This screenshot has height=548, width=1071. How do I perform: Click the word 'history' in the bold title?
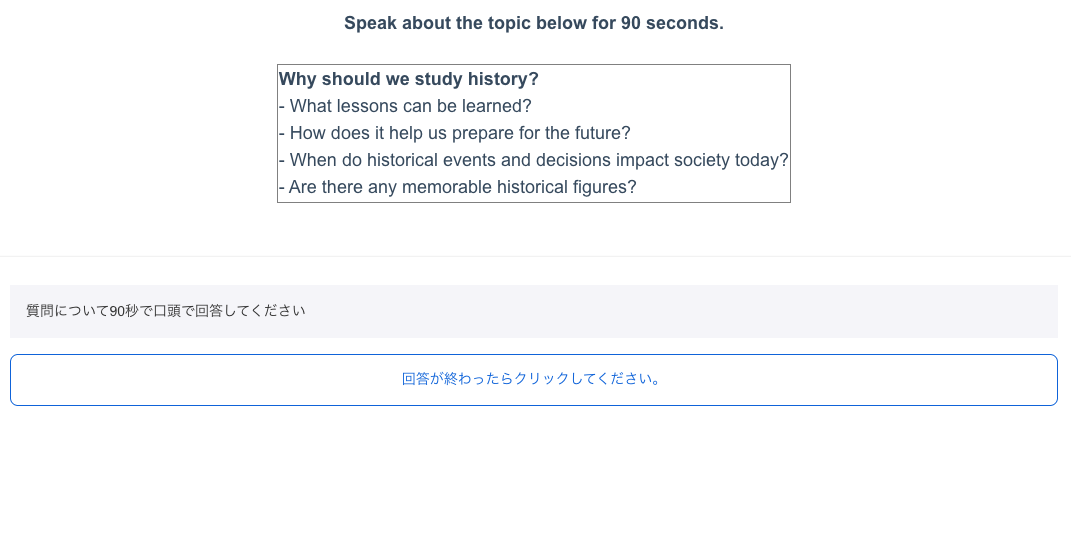pos(501,79)
